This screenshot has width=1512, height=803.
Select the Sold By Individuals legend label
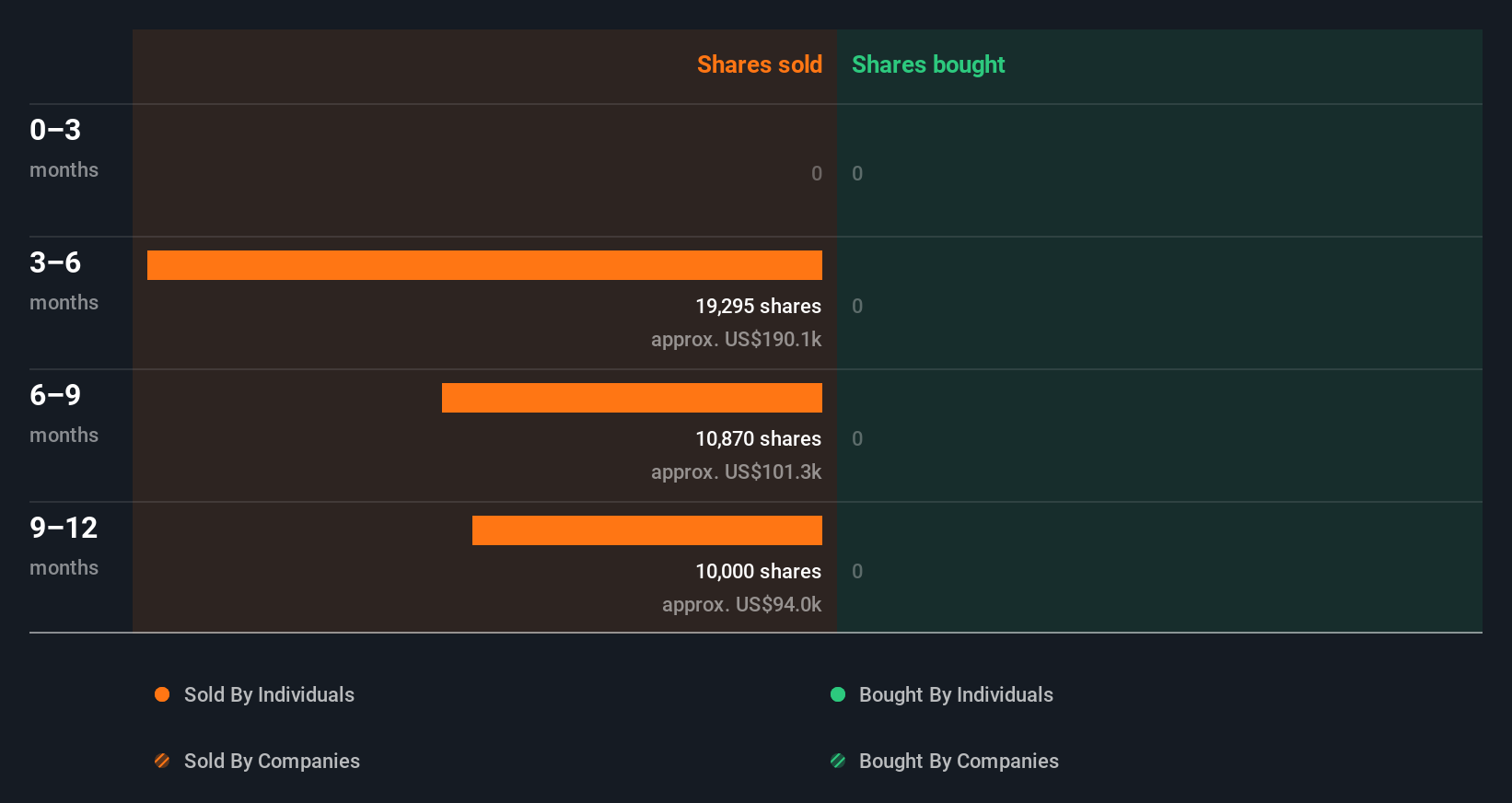pos(269,695)
